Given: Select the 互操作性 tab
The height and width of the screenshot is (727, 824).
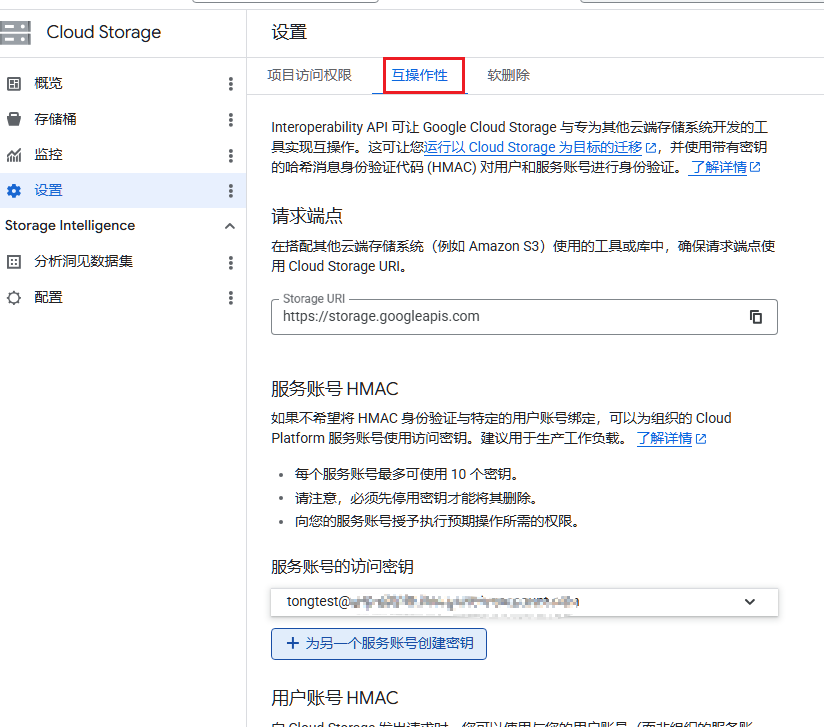Looking at the screenshot, I should click(419, 75).
